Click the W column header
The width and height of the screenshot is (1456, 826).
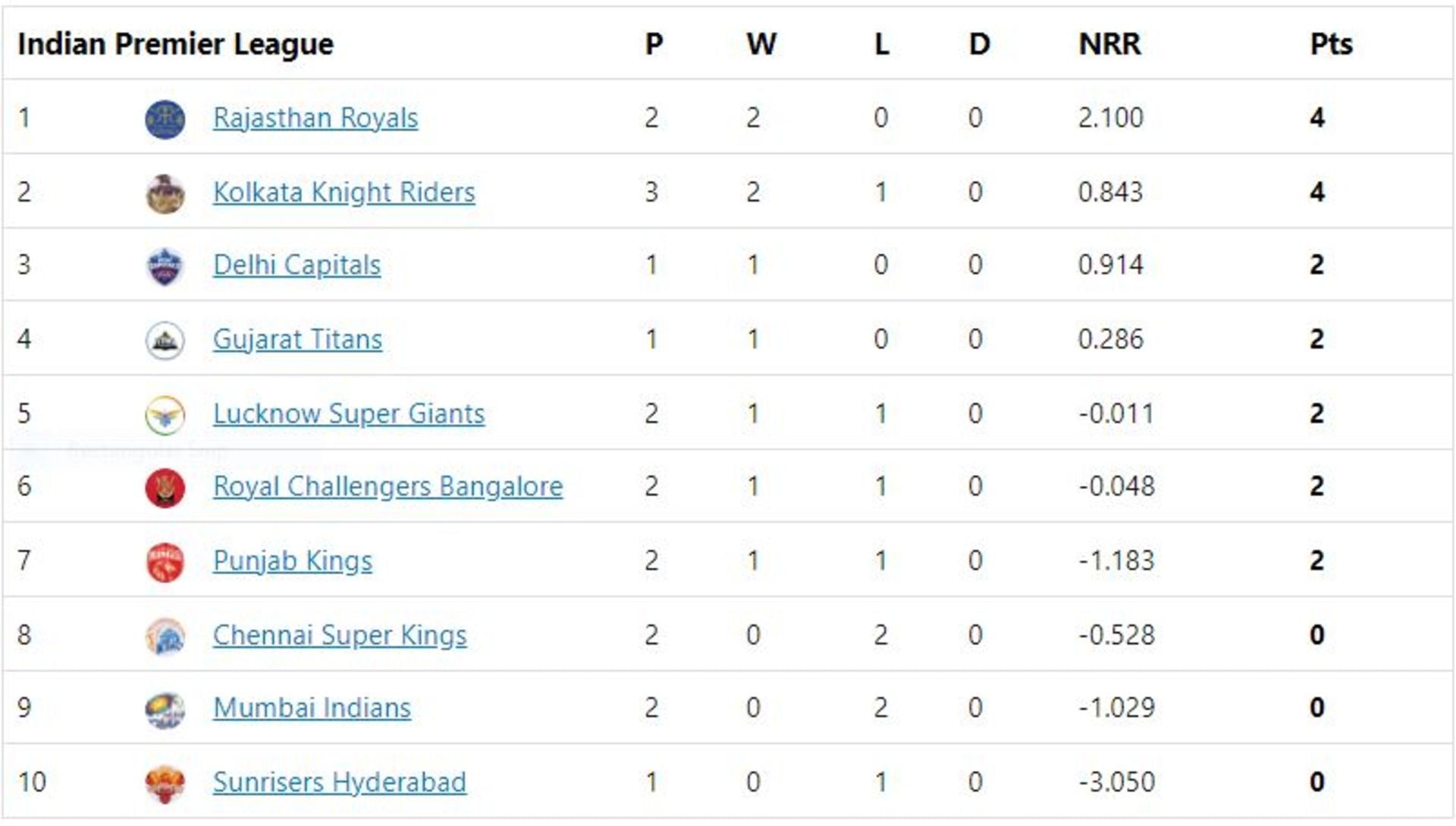[x=759, y=44]
